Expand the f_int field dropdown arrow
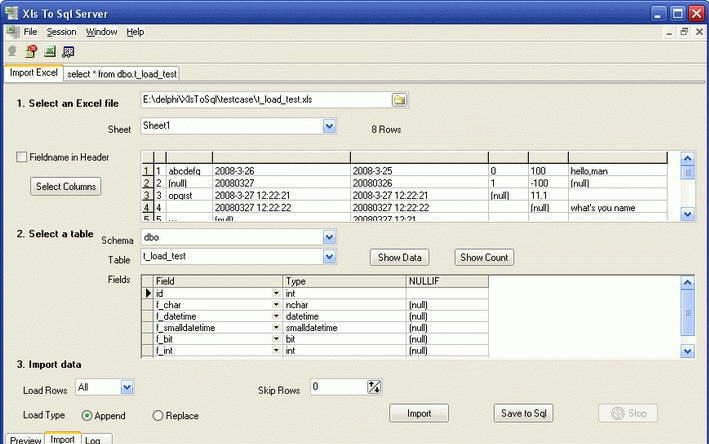 click(x=276, y=350)
